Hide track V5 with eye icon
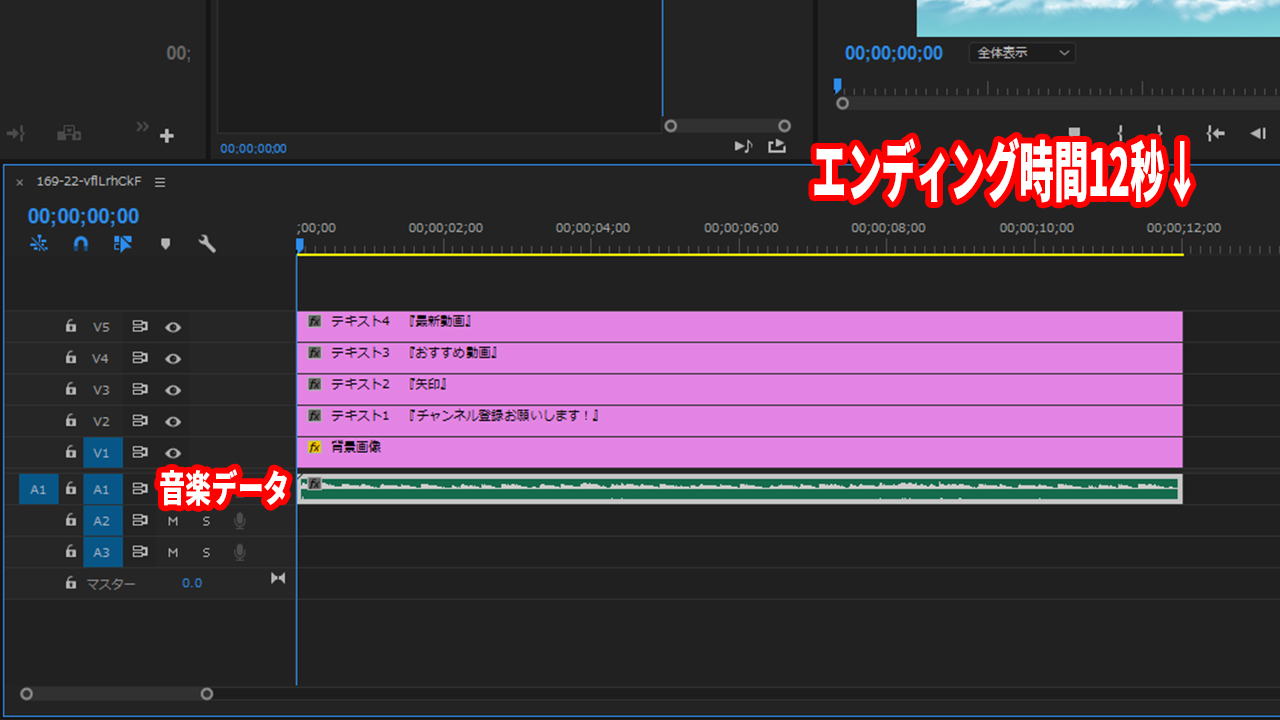 [173, 327]
